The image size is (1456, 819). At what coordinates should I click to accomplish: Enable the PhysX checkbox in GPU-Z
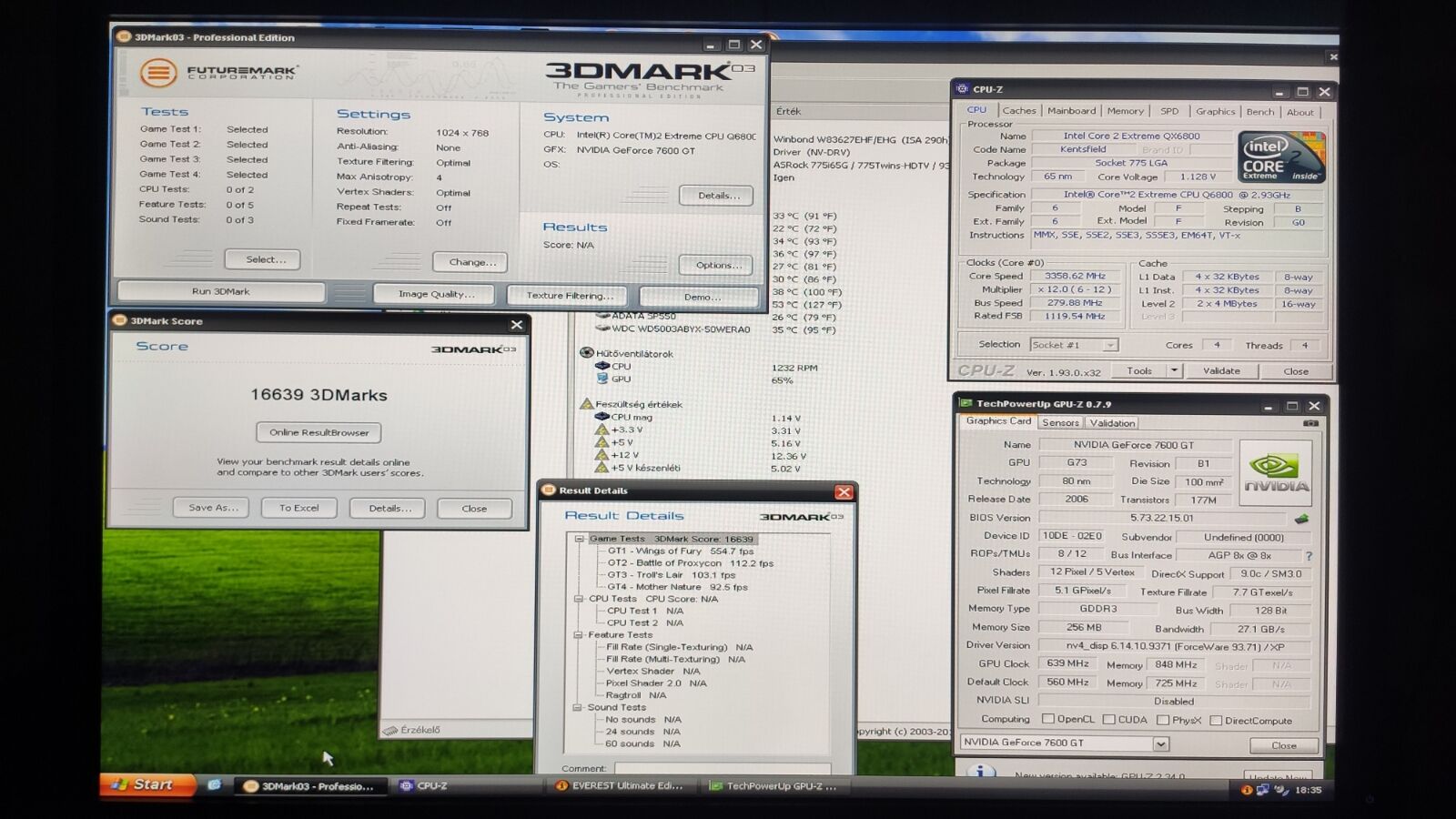[1163, 720]
